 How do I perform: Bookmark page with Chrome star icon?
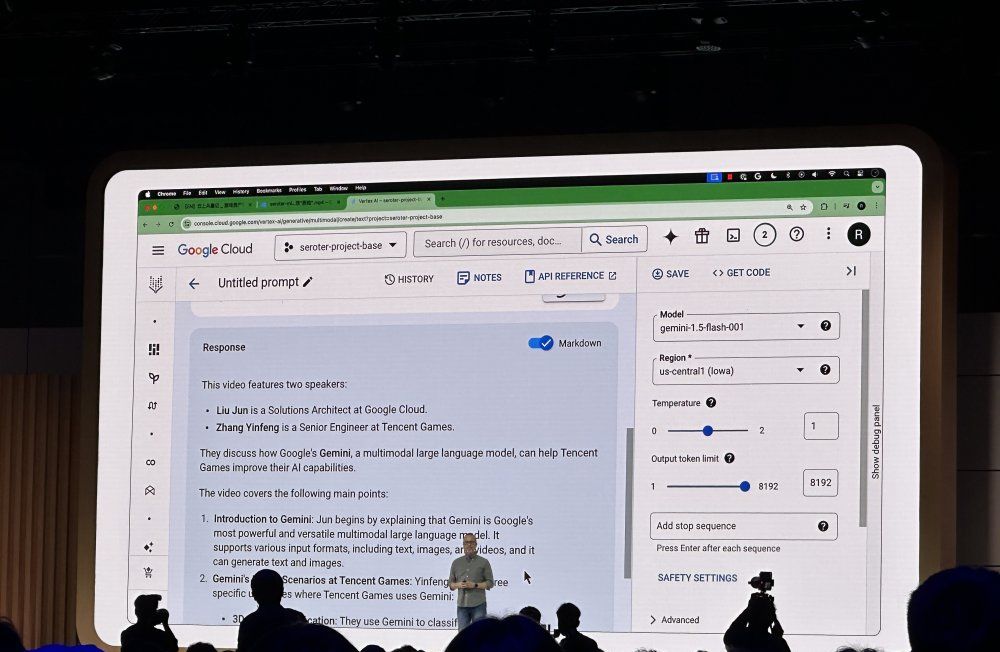click(803, 207)
